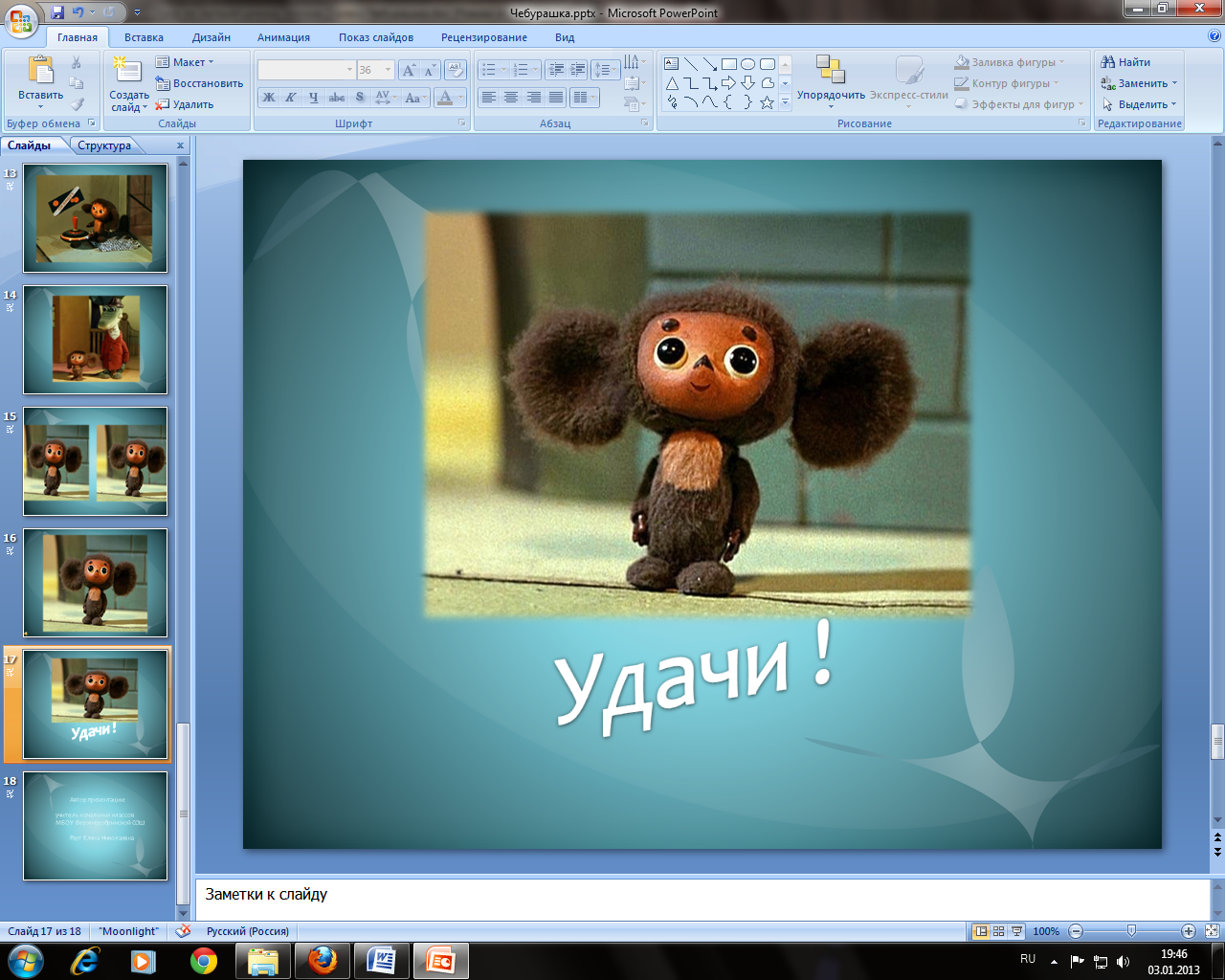The width and height of the screenshot is (1225, 980).
Task: Center the text alignment
Action: click(511, 98)
